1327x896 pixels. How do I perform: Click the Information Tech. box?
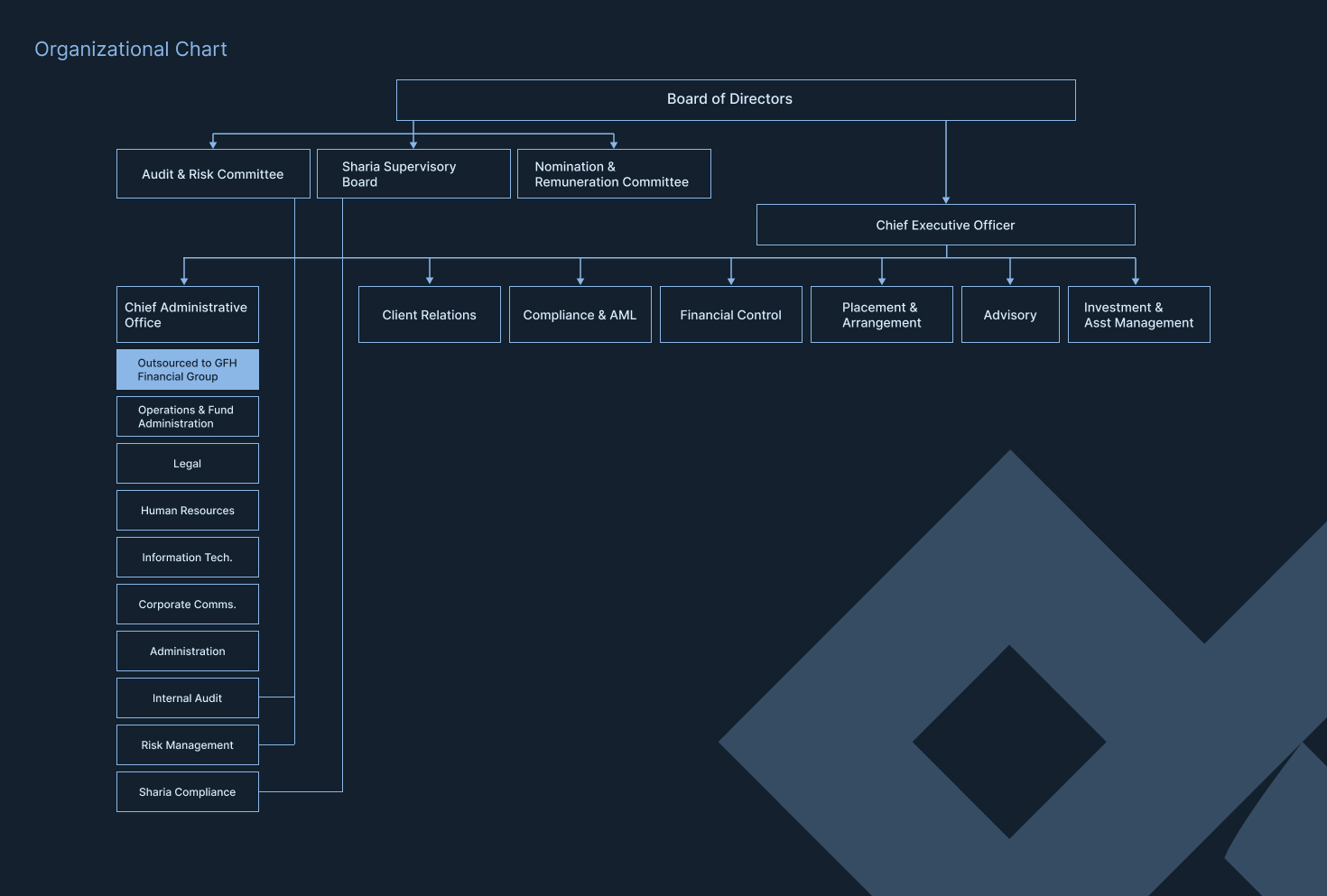pos(187,558)
